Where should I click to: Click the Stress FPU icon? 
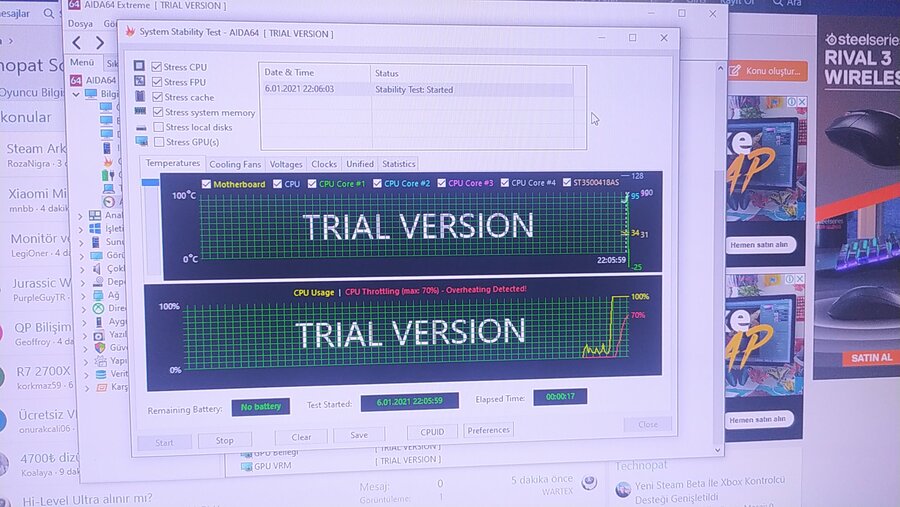139,82
